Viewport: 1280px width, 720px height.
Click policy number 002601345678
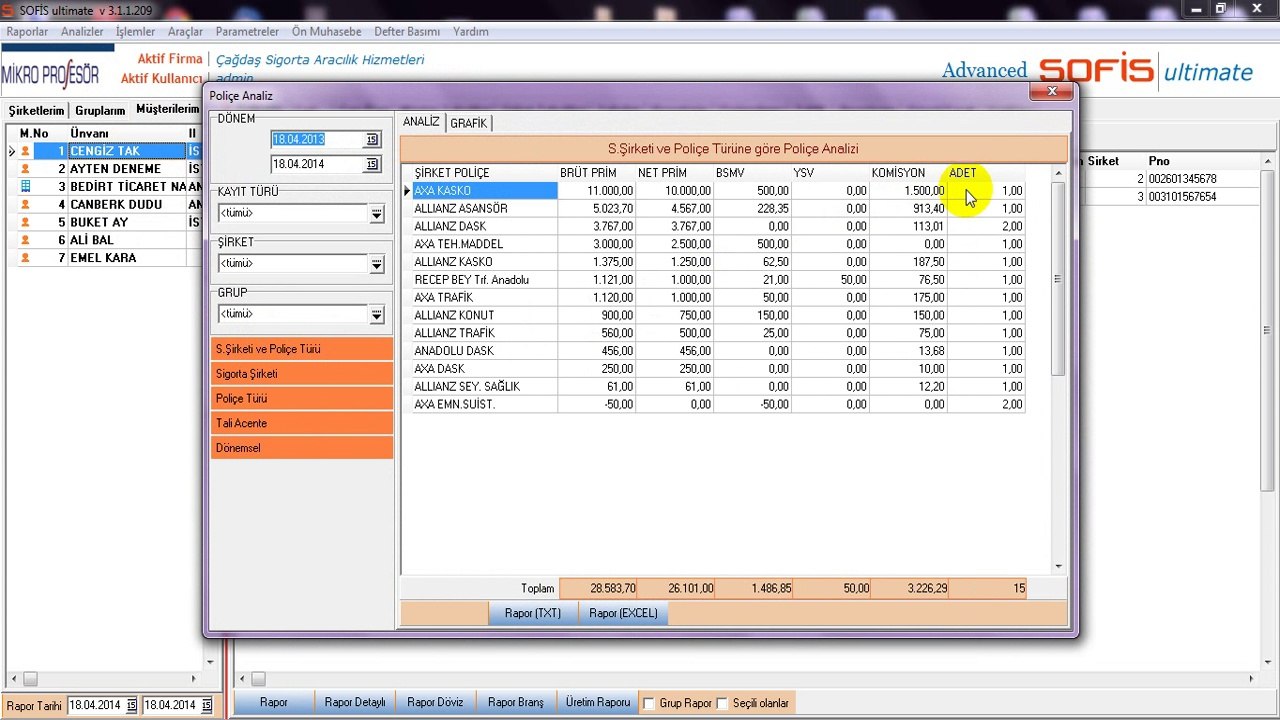pos(1182,179)
